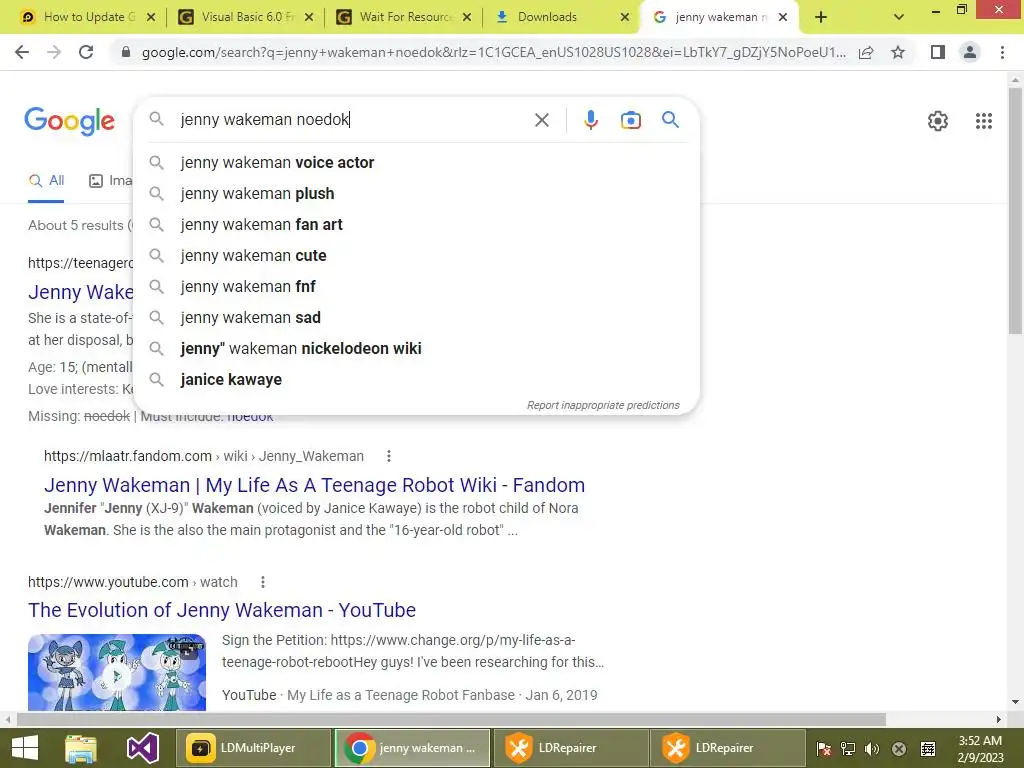Select suggestion 'jenny wakeman sad'

416,317
